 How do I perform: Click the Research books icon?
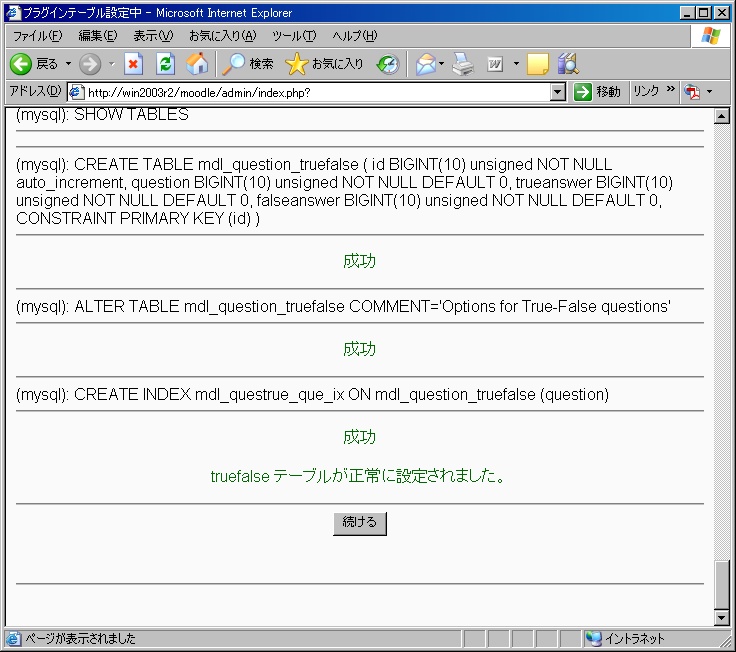click(568, 64)
